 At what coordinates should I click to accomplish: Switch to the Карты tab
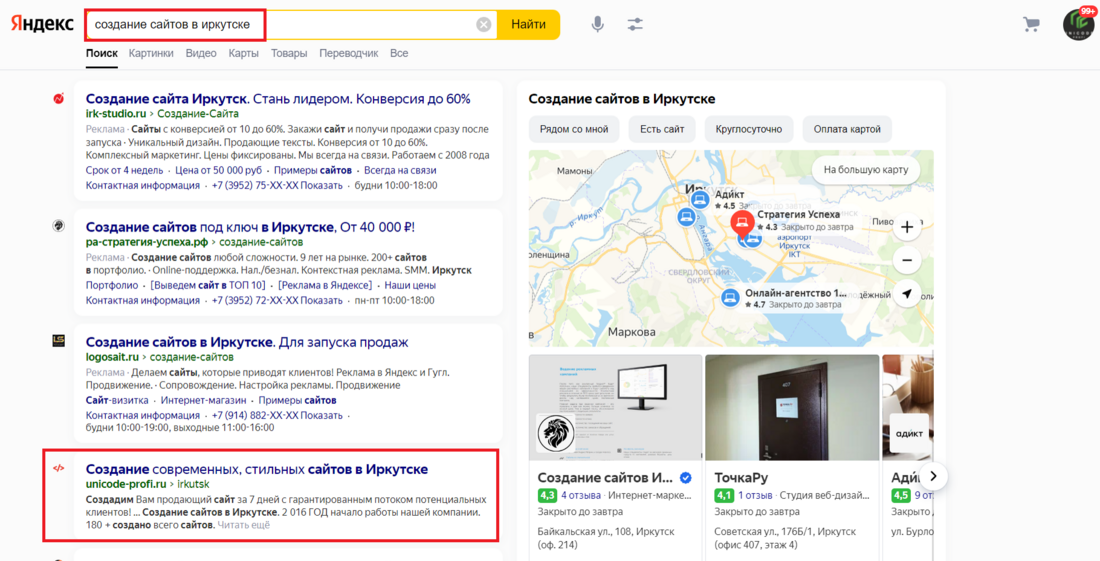point(243,53)
